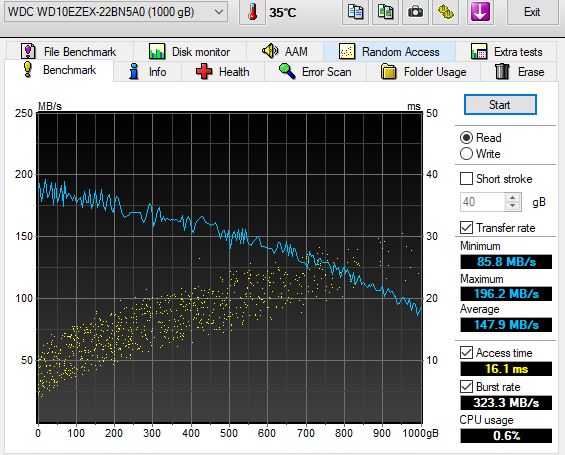Decrease short stroke value with down arrow
565x455 pixels.
pos(512,206)
